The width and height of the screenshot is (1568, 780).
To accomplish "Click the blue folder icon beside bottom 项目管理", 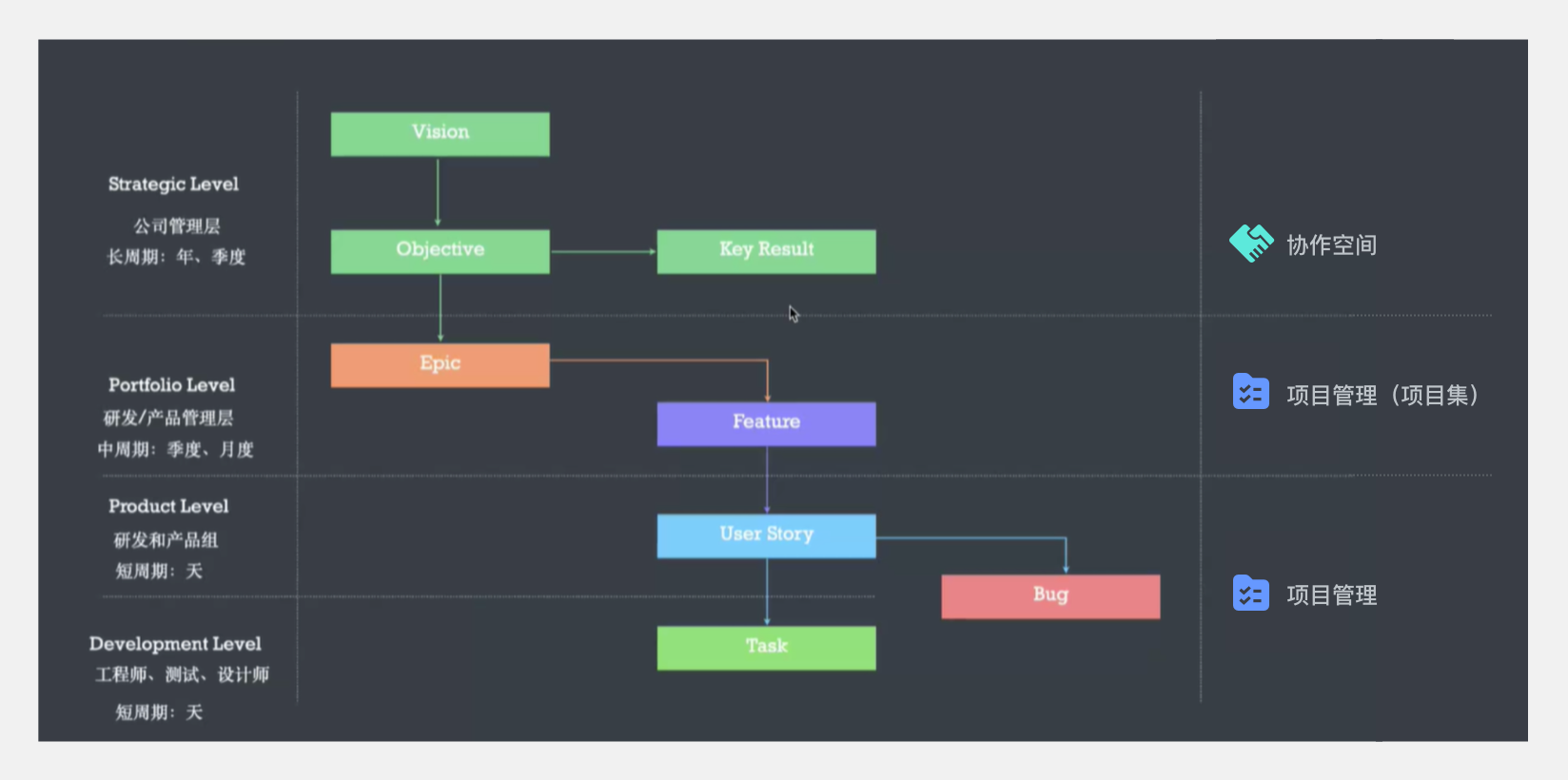I will 1250,594.
